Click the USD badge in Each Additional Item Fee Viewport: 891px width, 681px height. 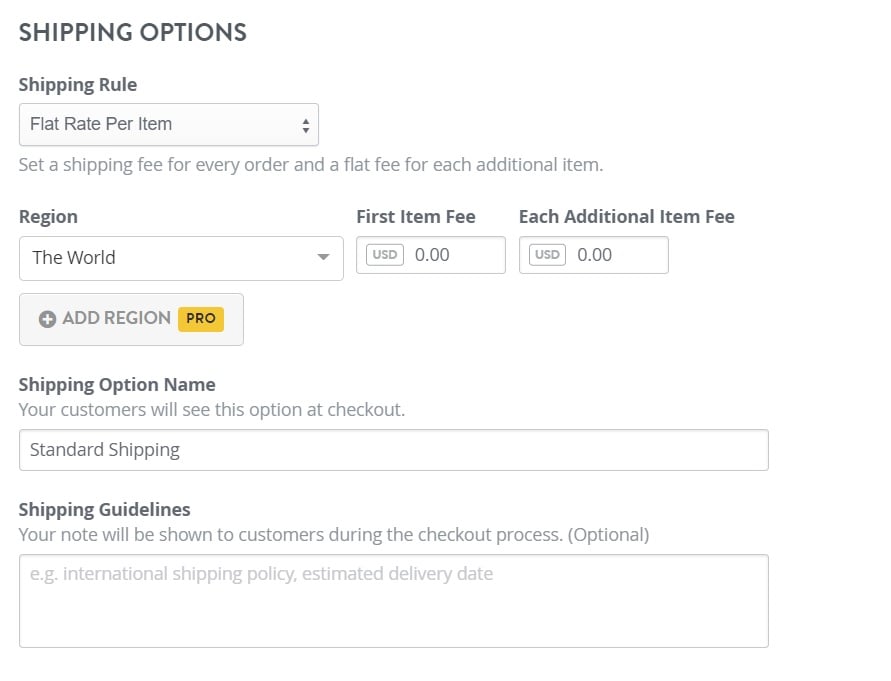click(x=547, y=255)
